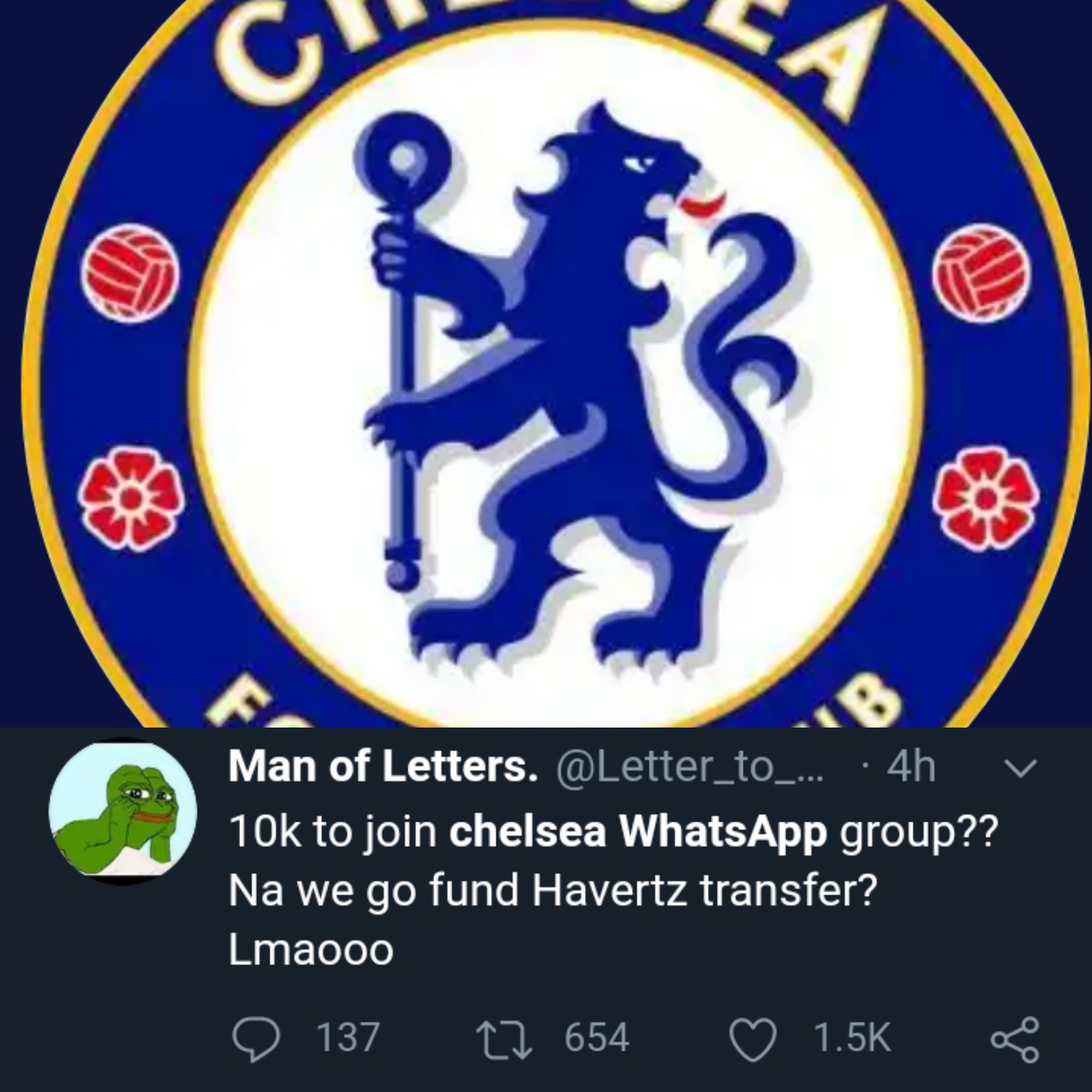Expand the tweet options chevron
1092x1092 pixels.
tap(1019, 768)
